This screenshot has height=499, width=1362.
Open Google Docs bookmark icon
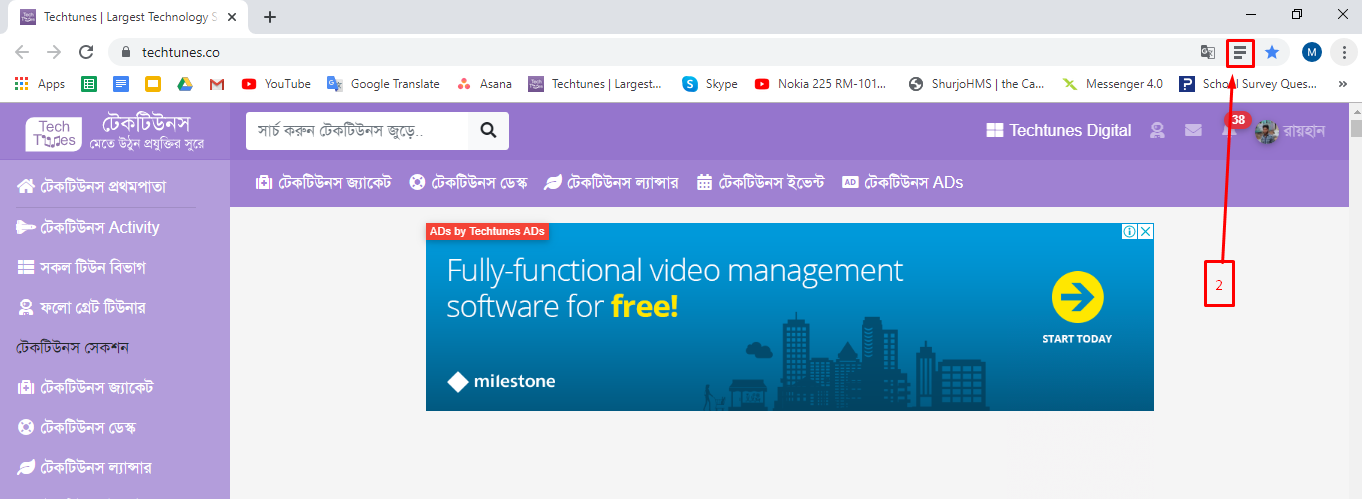(121, 84)
